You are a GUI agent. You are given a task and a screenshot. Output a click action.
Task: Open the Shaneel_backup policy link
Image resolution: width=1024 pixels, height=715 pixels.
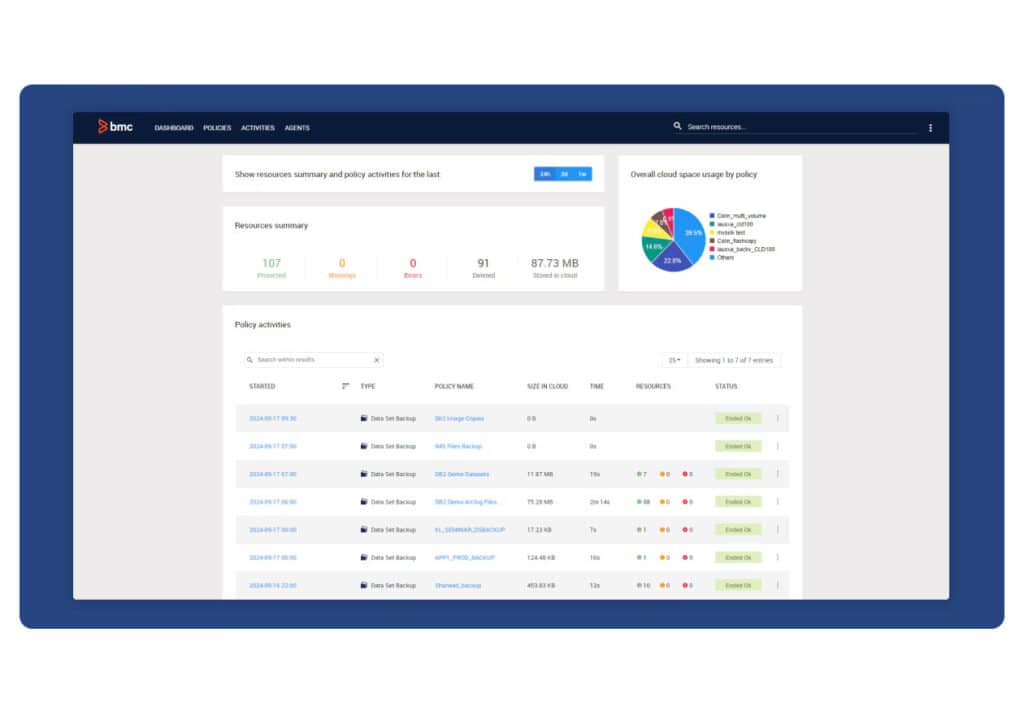[x=458, y=586]
